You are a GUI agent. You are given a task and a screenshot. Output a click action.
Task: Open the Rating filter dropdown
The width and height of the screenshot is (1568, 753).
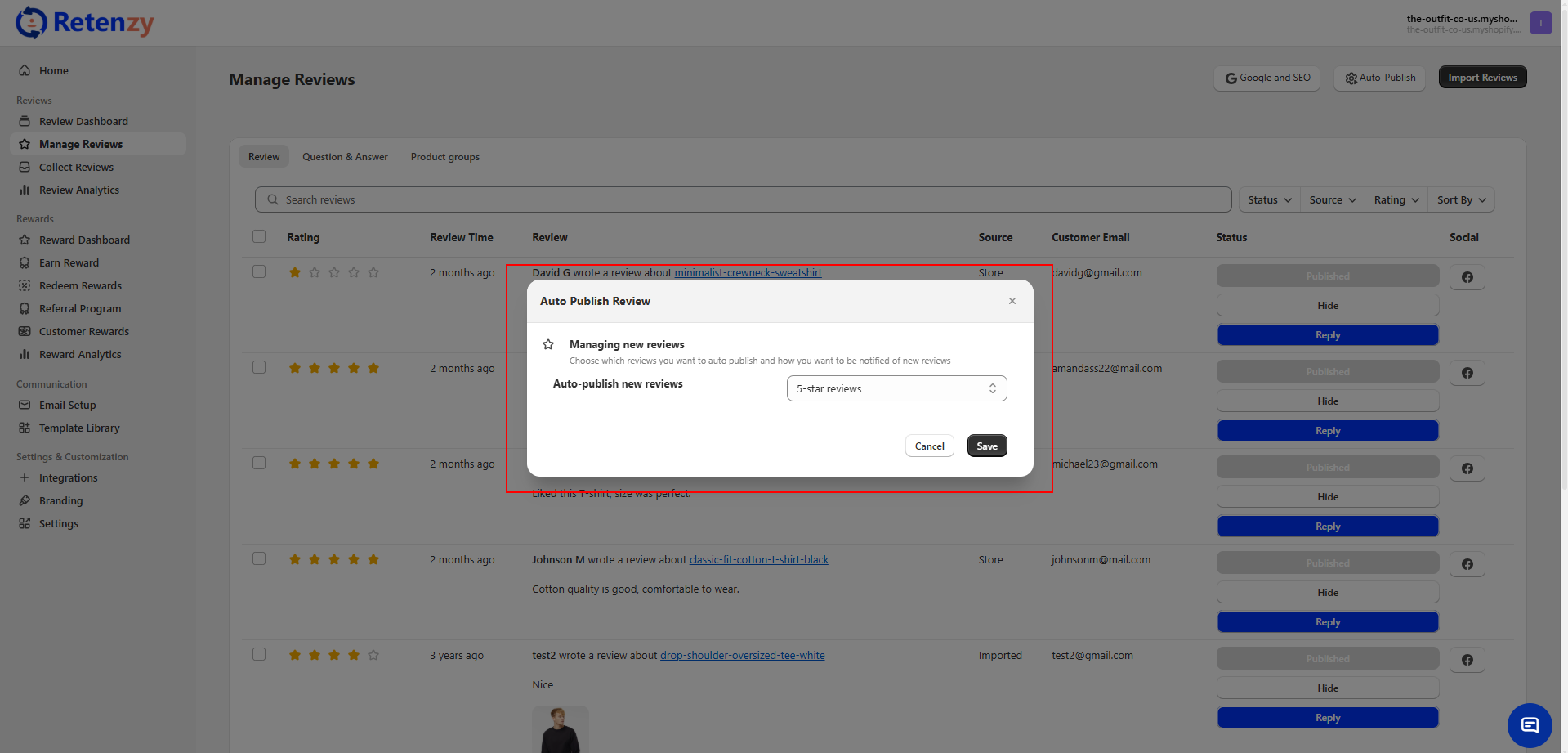point(1396,199)
